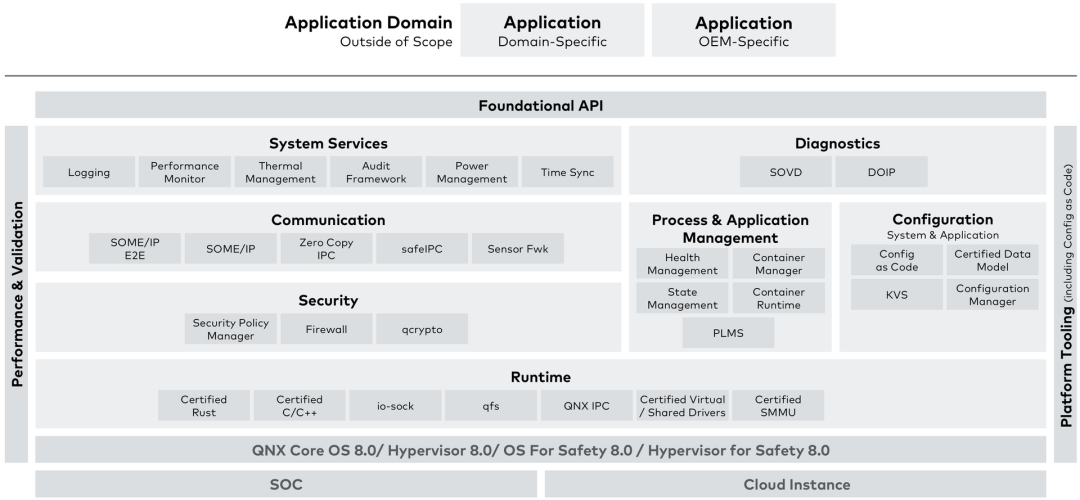Click the Application OEM-Specific box
This screenshot has width=1080, height=500.
coord(744,30)
